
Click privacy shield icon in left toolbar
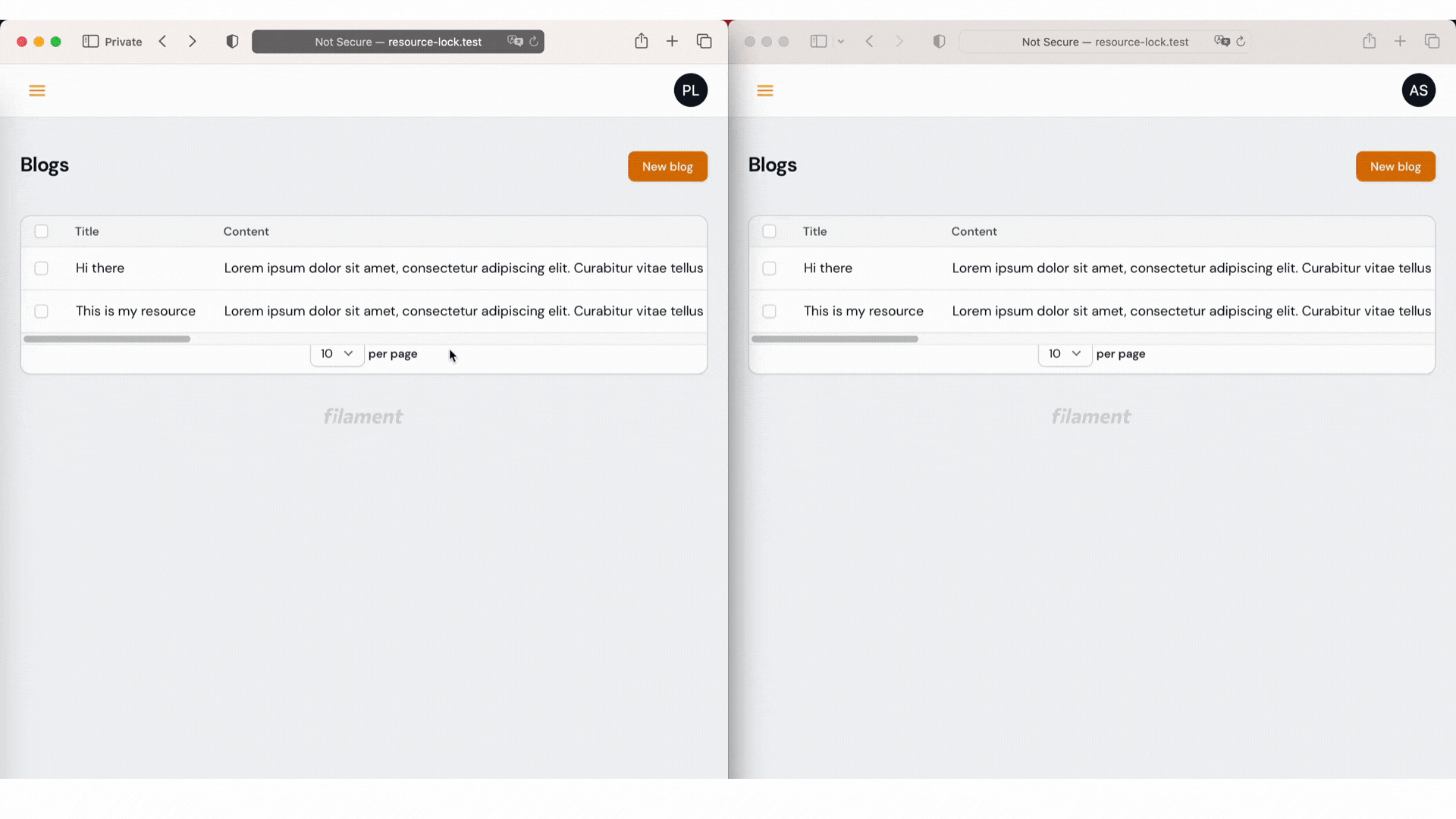233,42
